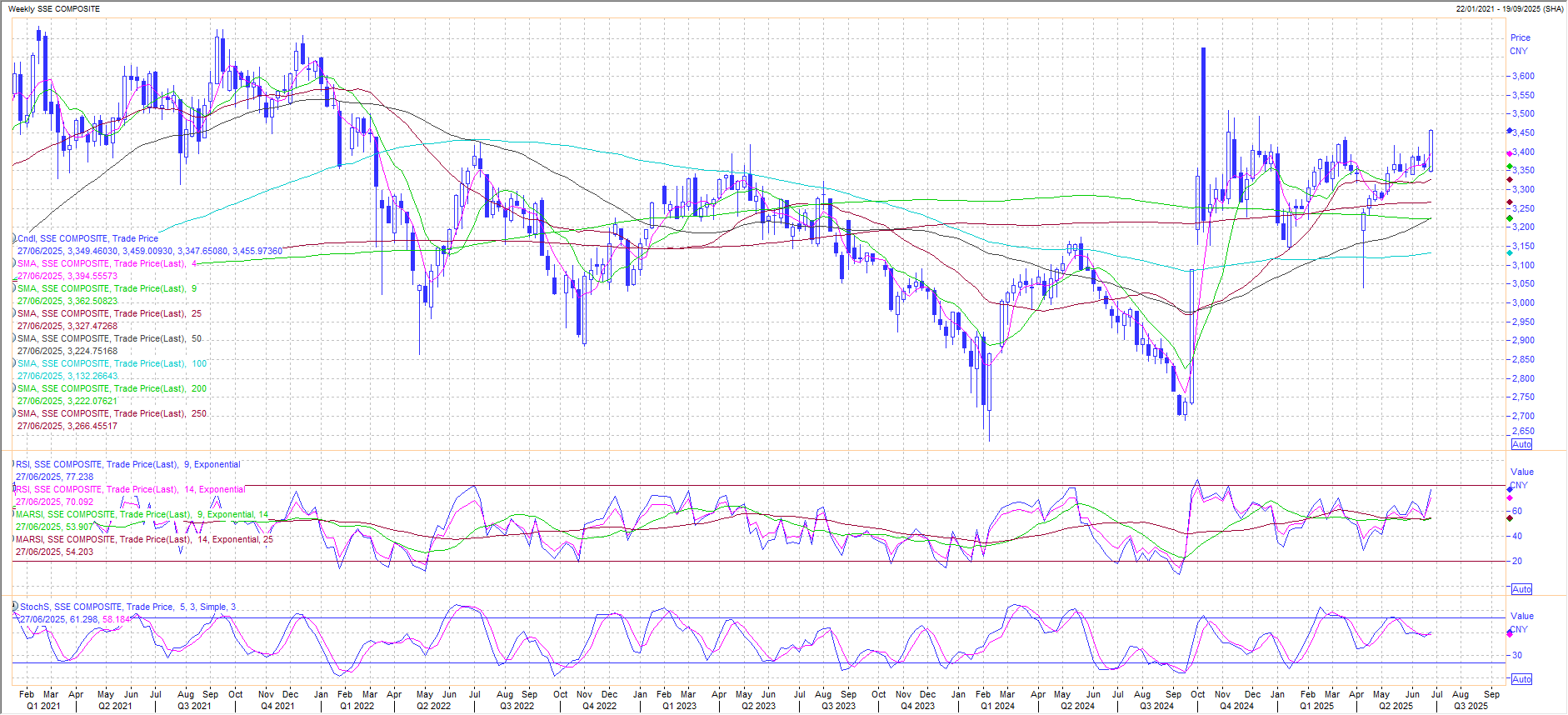Click the 'Q3 2025' quarter label
The height and width of the screenshot is (715, 1568).
click(x=1471, y=706)
